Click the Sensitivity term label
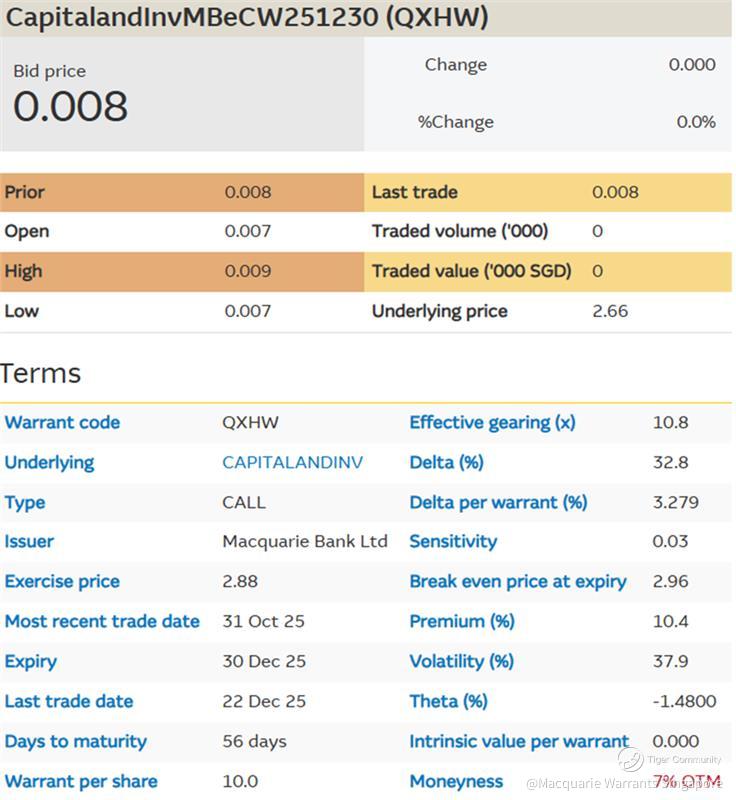The width and height of the screenshot is (736, 800). pos(452,541)
